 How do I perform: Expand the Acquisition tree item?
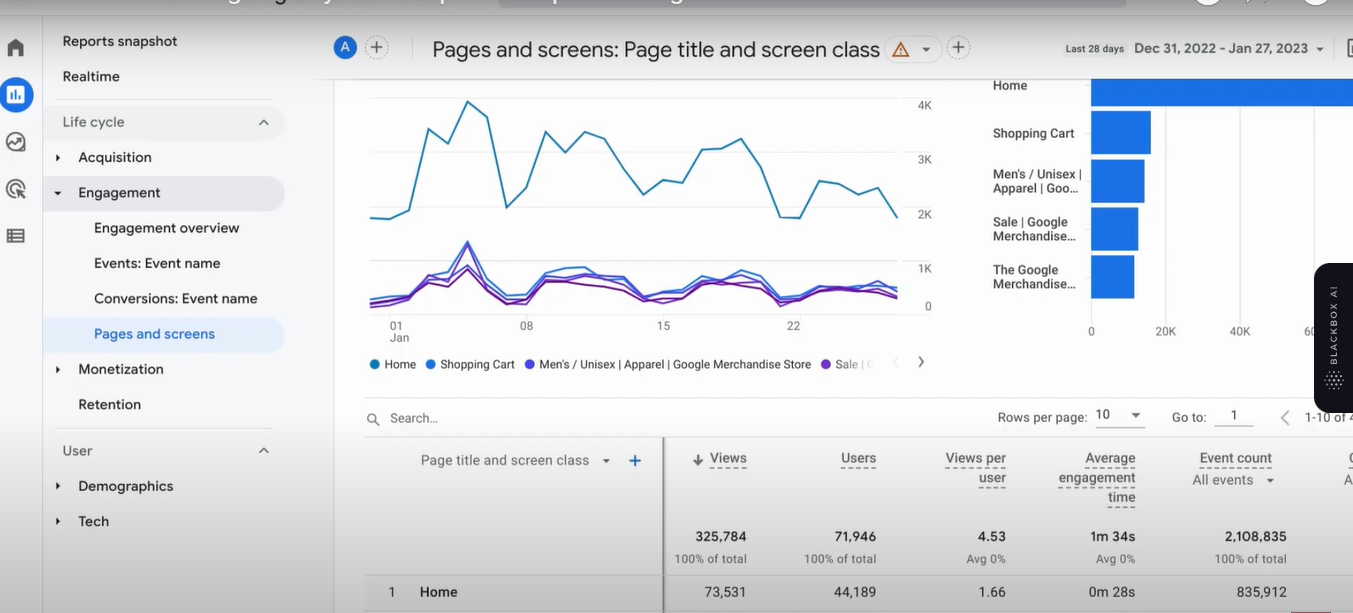tap(58, 158)
